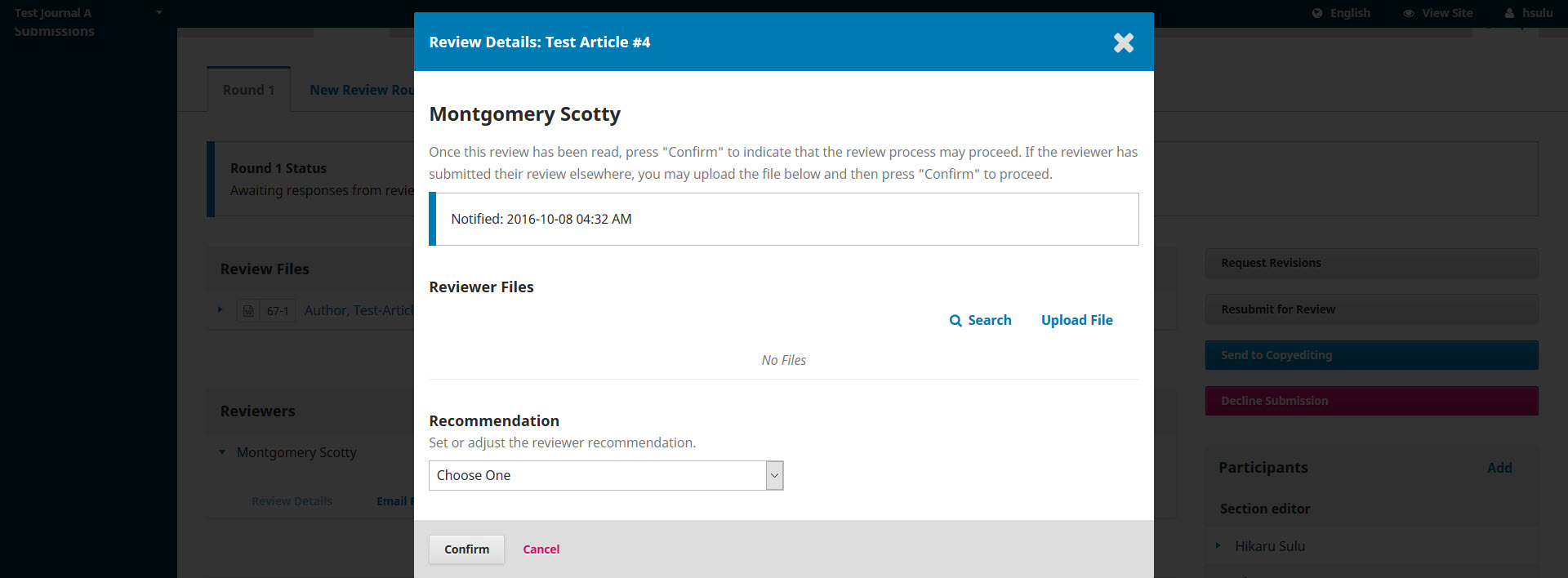Screen dimensions: 1568x578
Task: Close the Review Details dialog with X
Action: [1123, 42]
